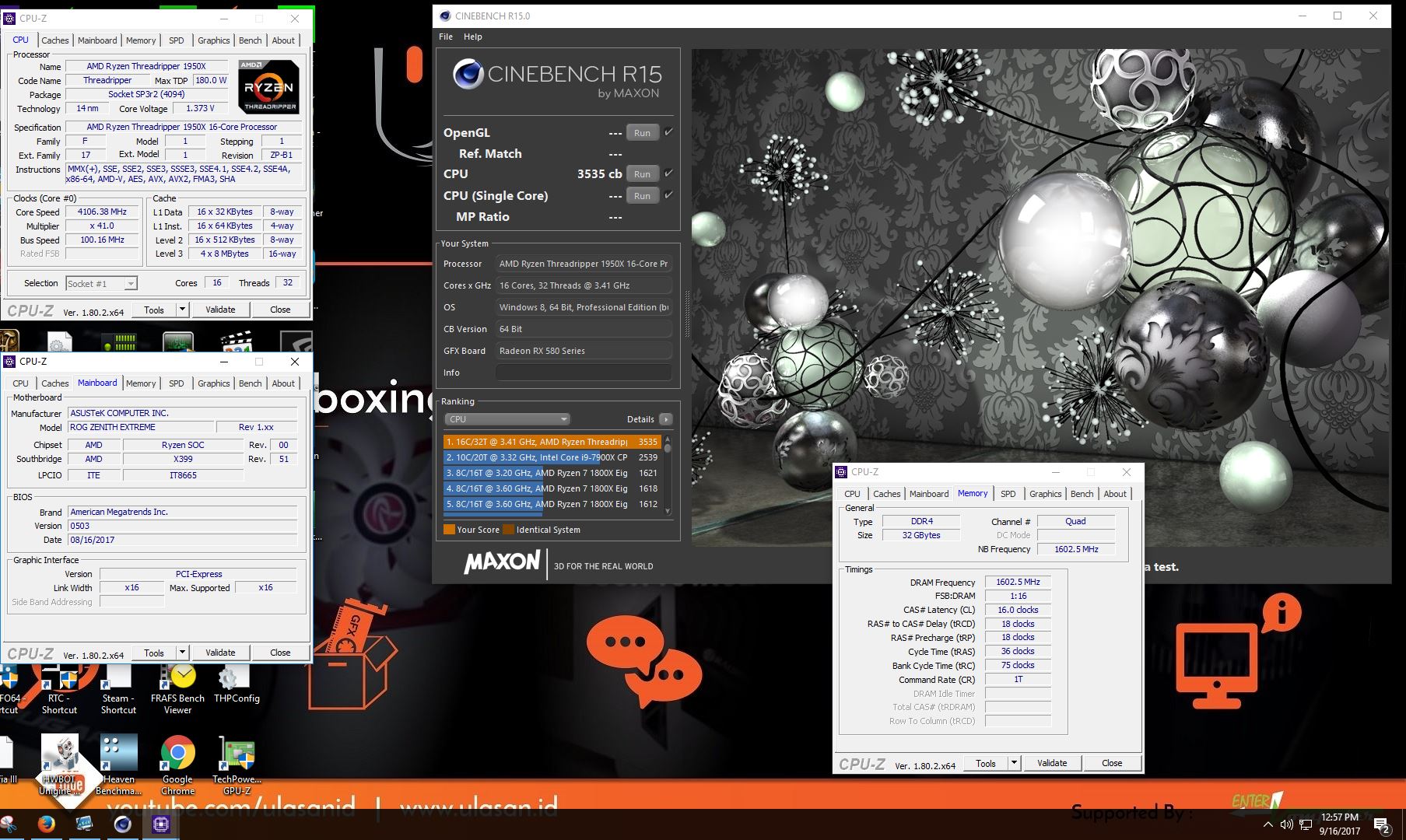Click taskbar clock showing 12:57 PM
This screenshot has width=1406, height=840.
[x=1340, y=824]
